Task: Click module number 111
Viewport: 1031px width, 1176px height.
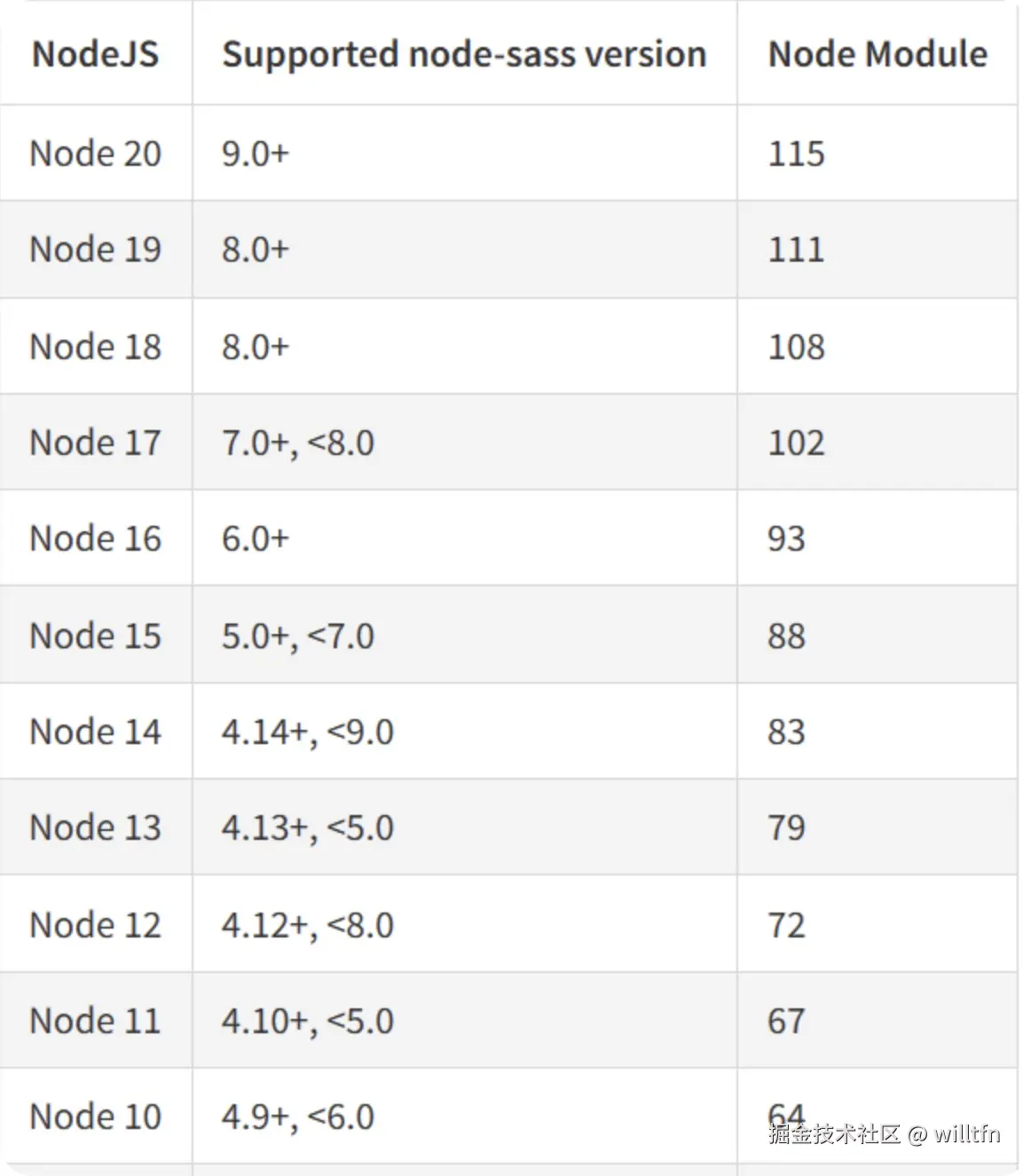Action: 796,249
